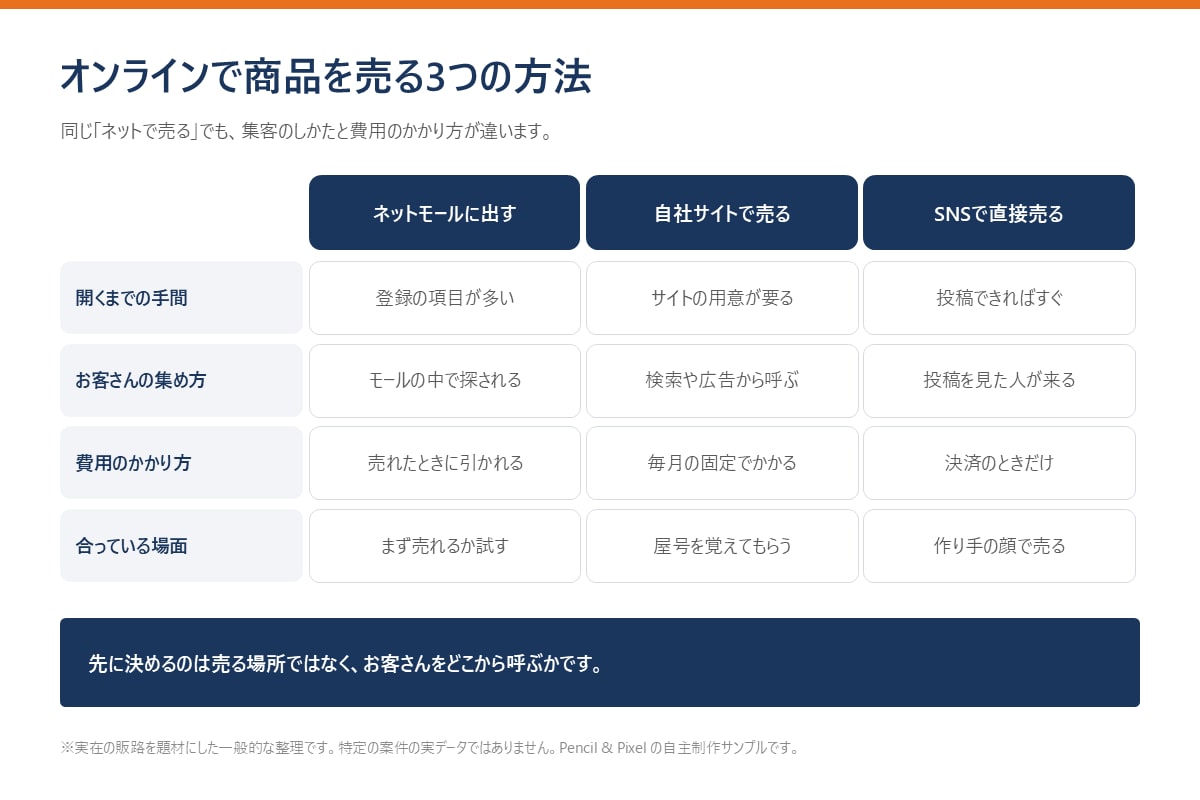Click the cell 毎月の固定でかかる

pyautogui.click(x=722, y=463)
